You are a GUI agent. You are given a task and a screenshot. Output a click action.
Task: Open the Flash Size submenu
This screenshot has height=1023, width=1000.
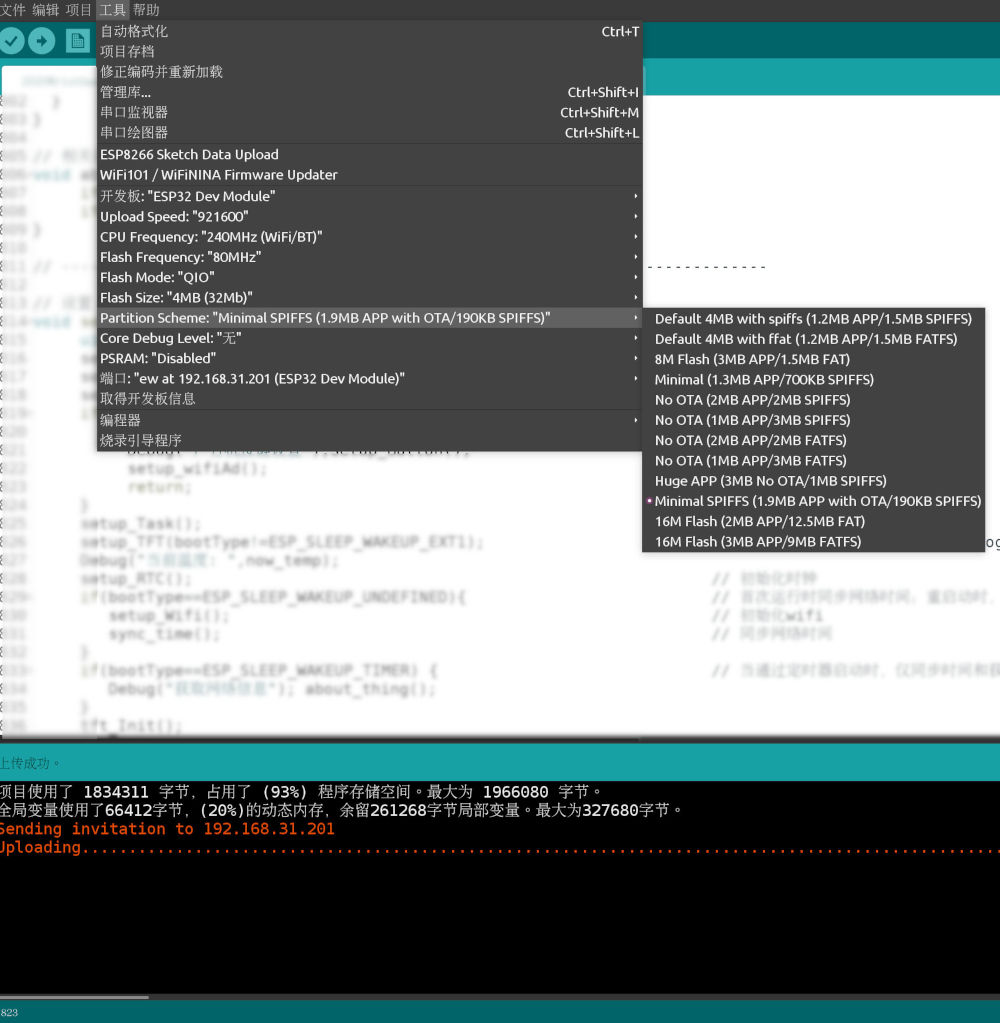(x=369, y=298)
